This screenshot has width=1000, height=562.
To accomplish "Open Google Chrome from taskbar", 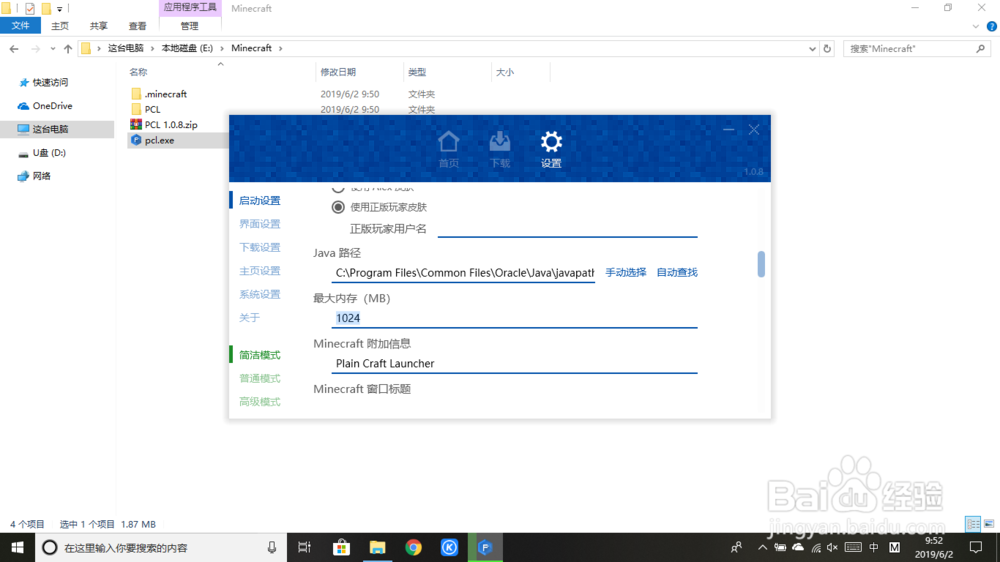I will point(413,547).
